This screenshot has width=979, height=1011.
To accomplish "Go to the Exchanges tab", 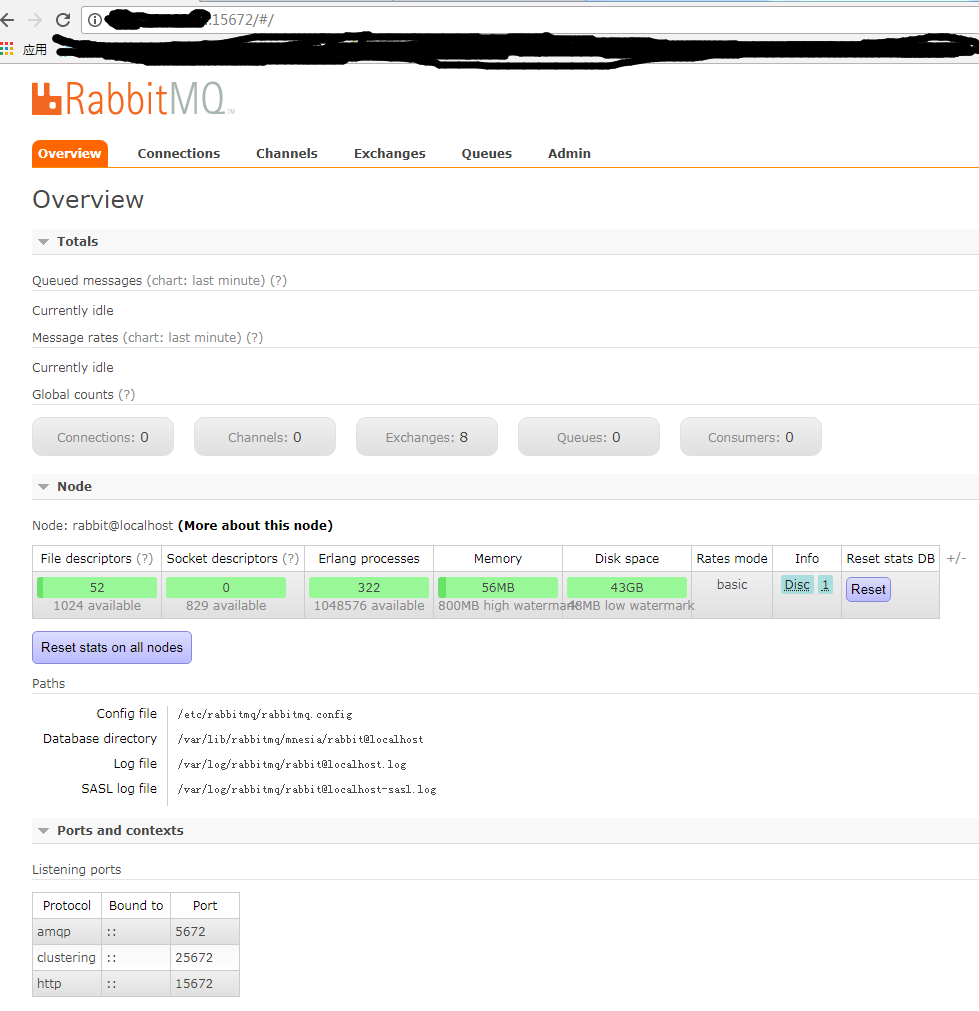I will click(390, 153).
